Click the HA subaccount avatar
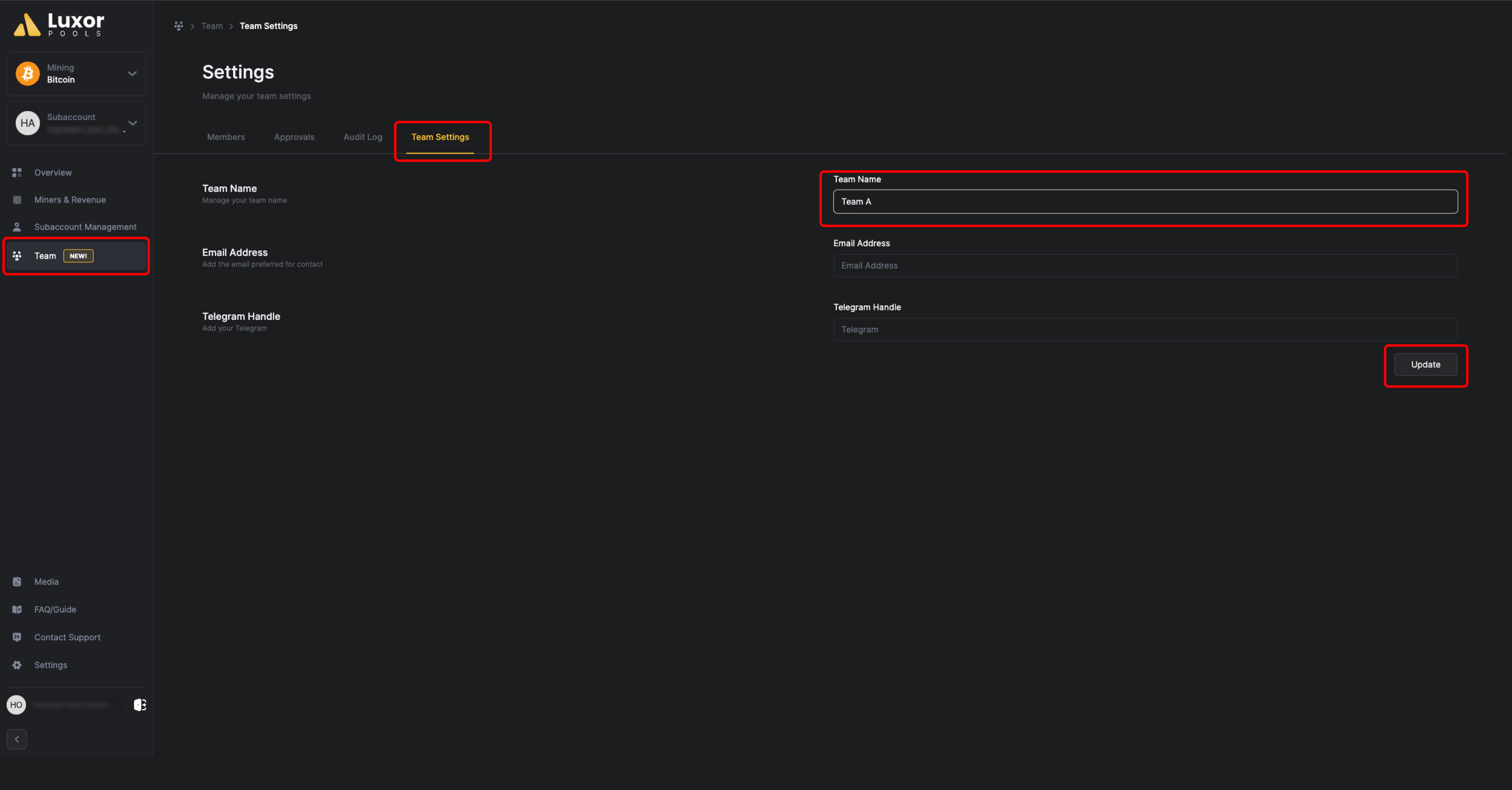Viewport: 1512px width, 790px height. point(27,123)
